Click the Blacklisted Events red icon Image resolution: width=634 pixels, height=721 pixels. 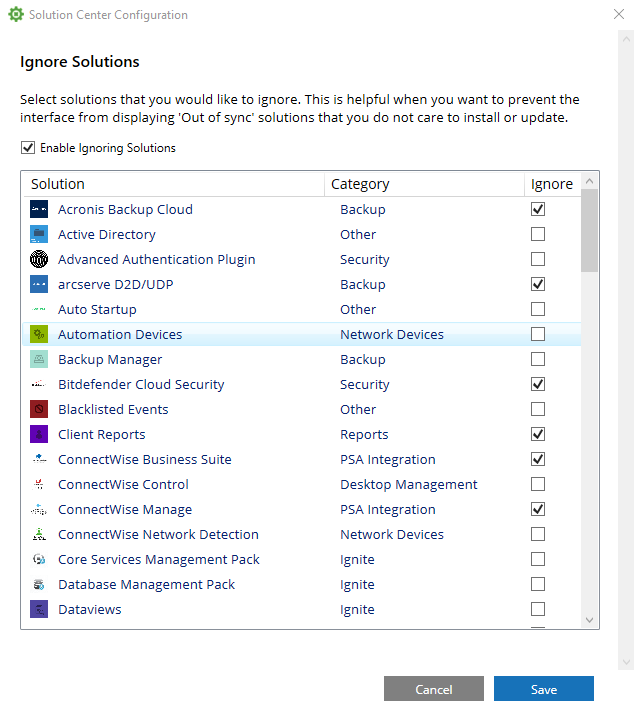pos(39,410)
